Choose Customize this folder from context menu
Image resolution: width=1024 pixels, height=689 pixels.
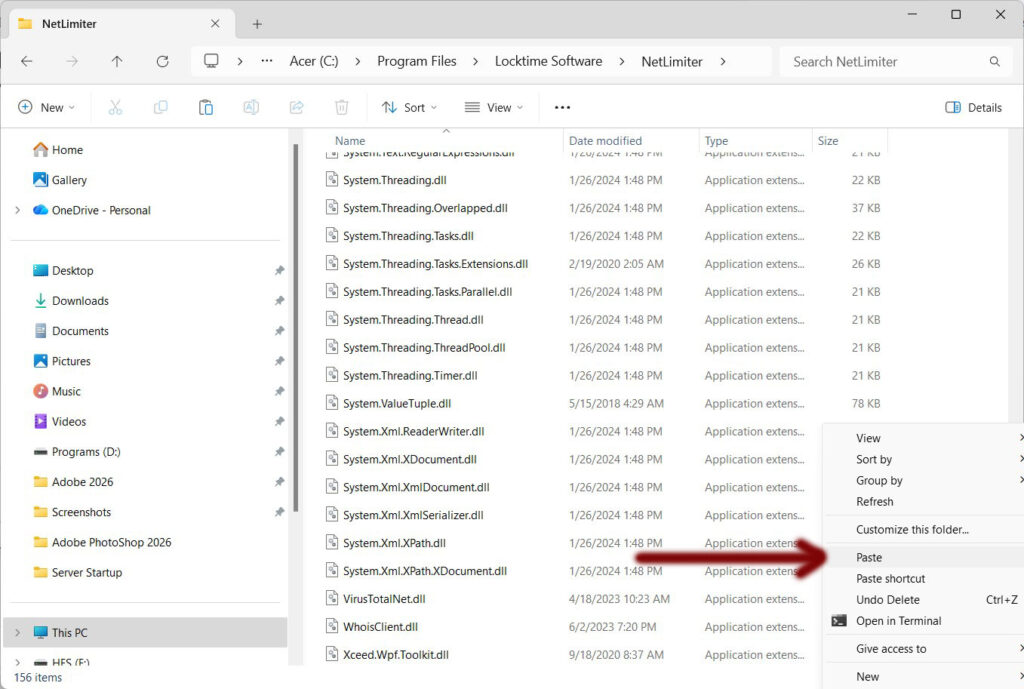[912, 530]
